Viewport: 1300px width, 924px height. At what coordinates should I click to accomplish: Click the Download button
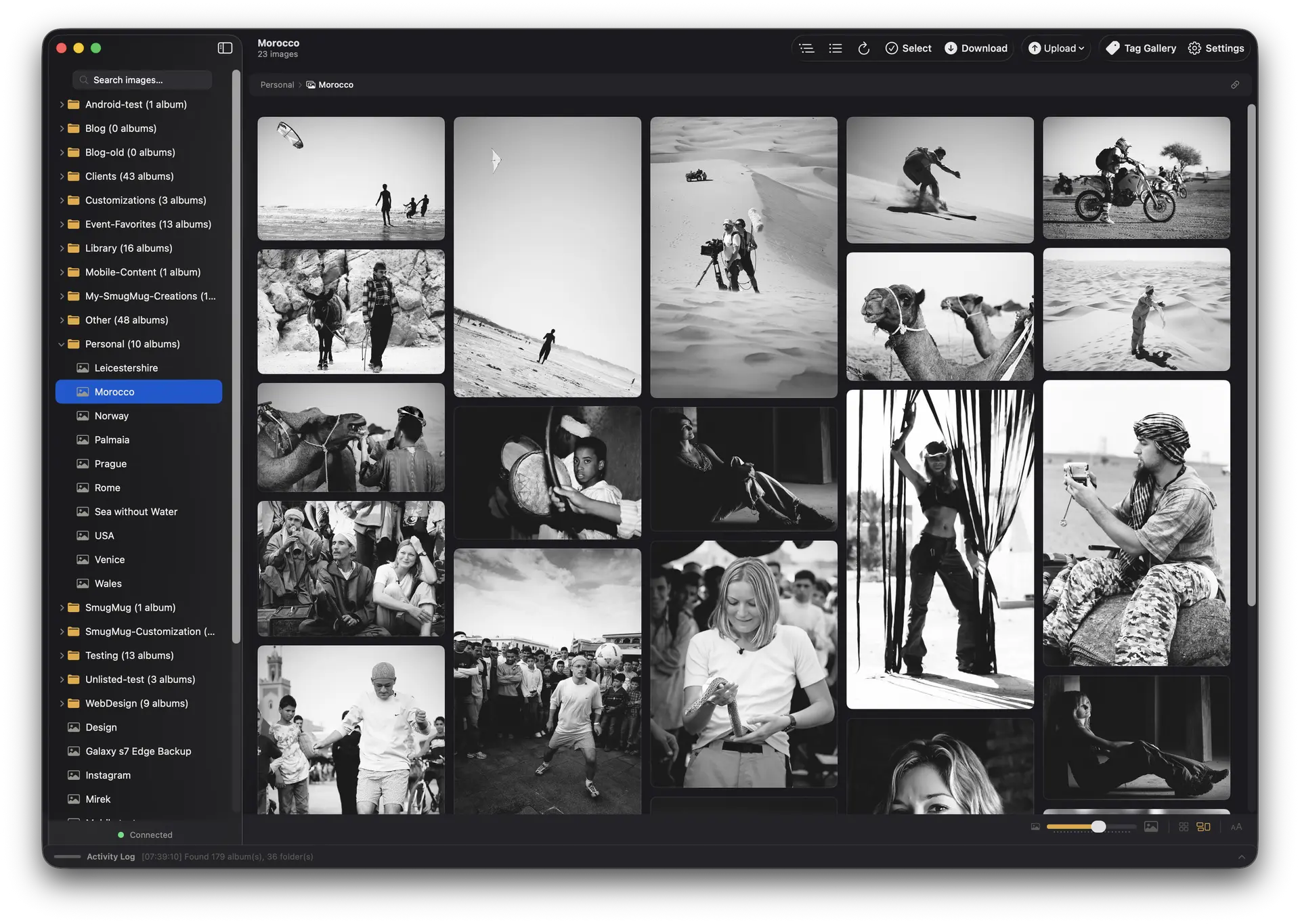[x=976, y=48]
